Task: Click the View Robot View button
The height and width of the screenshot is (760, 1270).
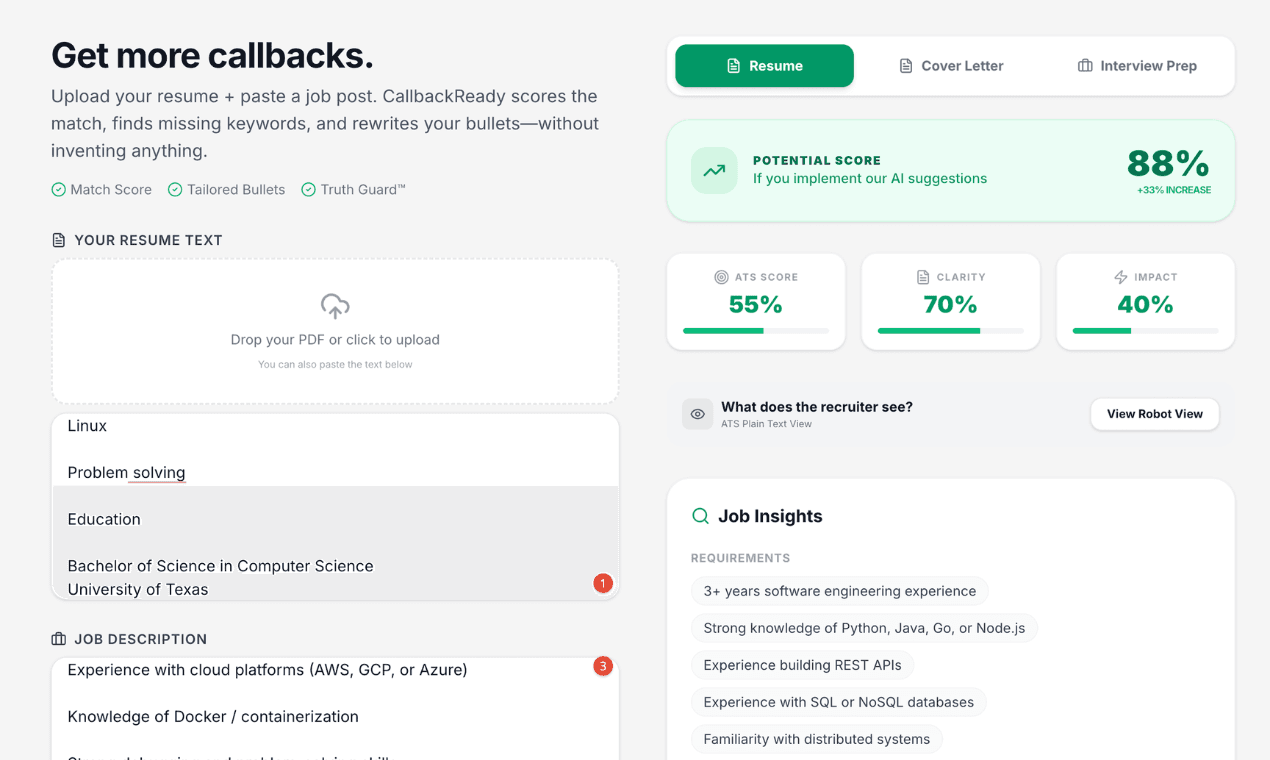Action: point(1154,414)
